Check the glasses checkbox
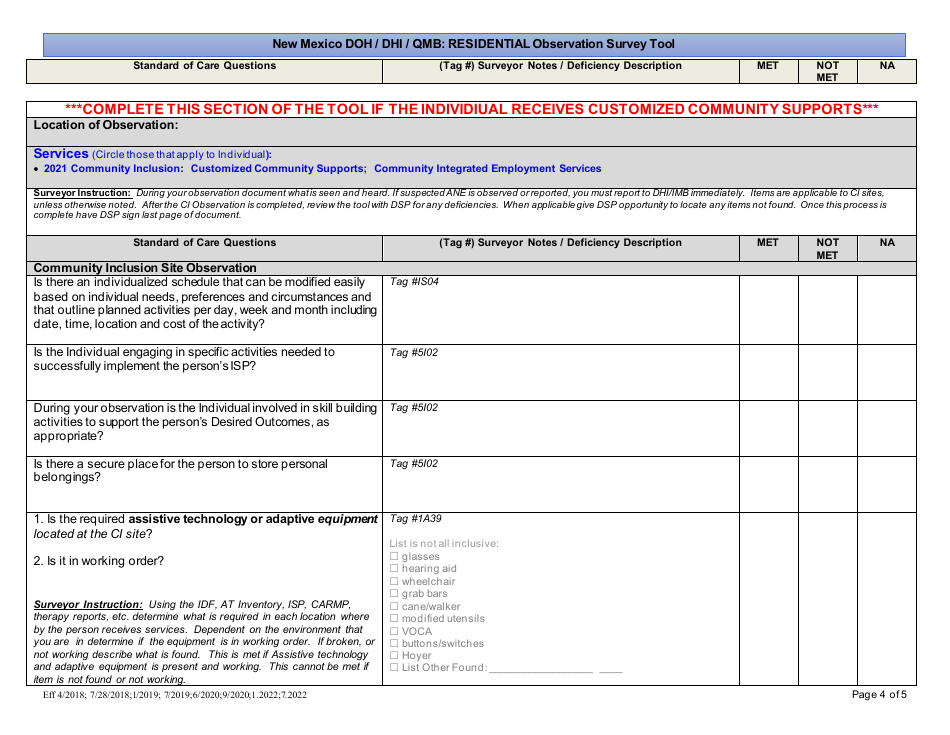950x735 pixels. (x=394, y=556)
